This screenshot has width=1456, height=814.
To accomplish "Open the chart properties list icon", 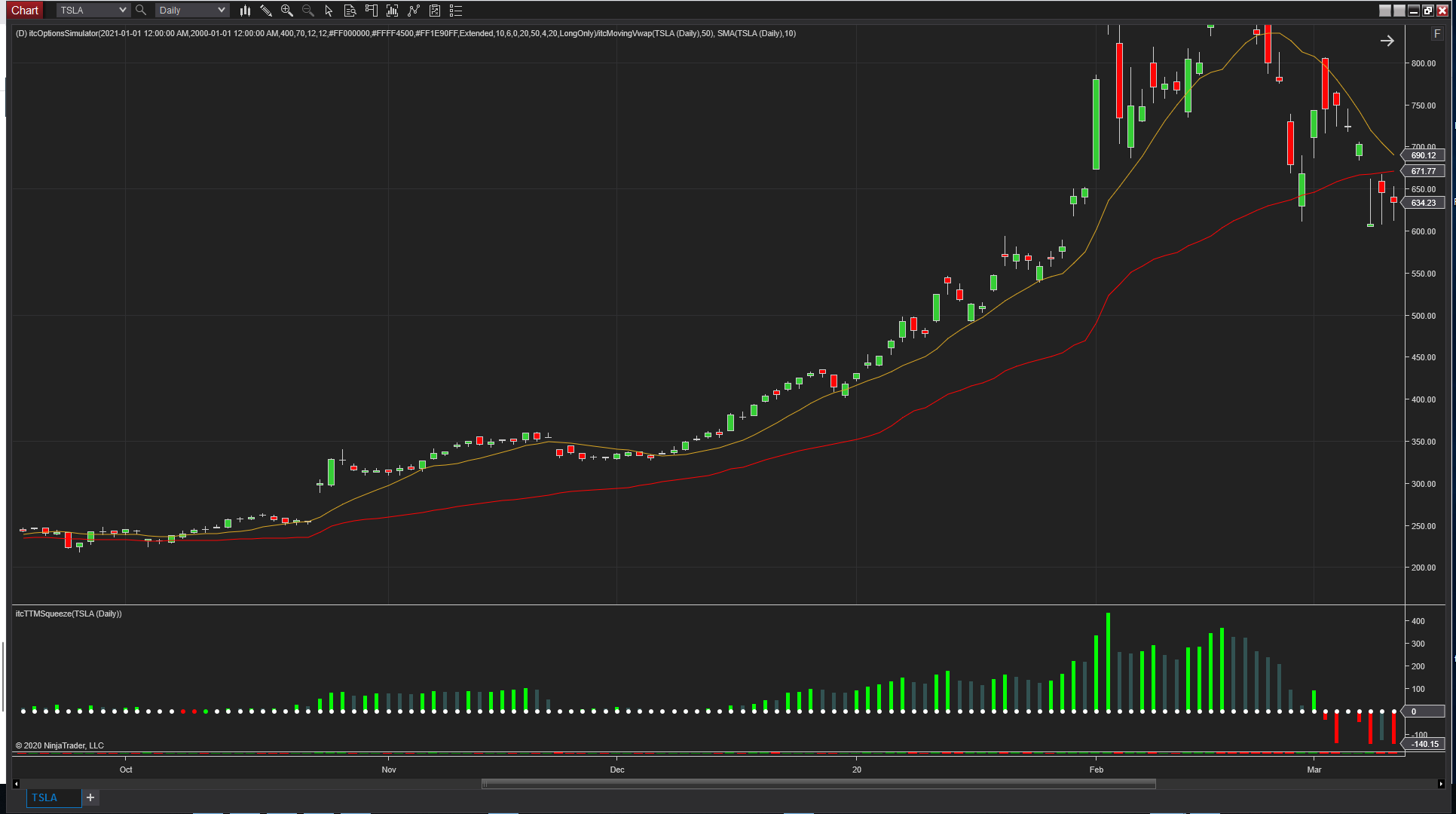I will pos(456,11).
